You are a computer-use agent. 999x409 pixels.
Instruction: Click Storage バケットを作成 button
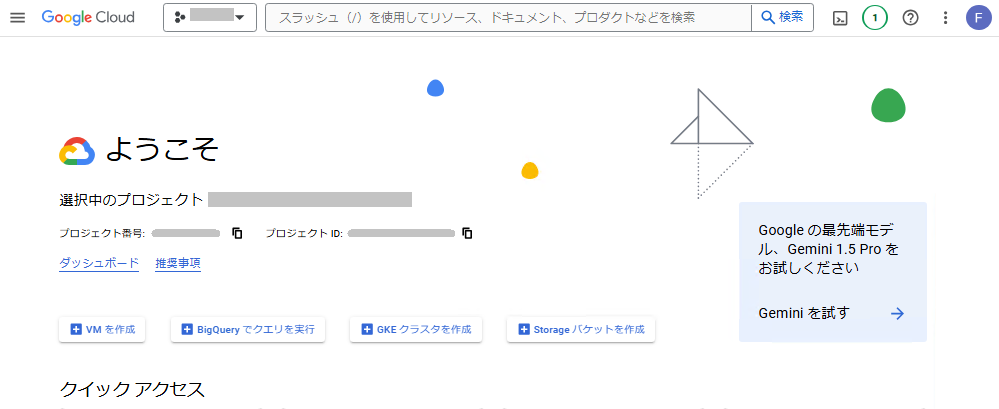pos(581,329)
